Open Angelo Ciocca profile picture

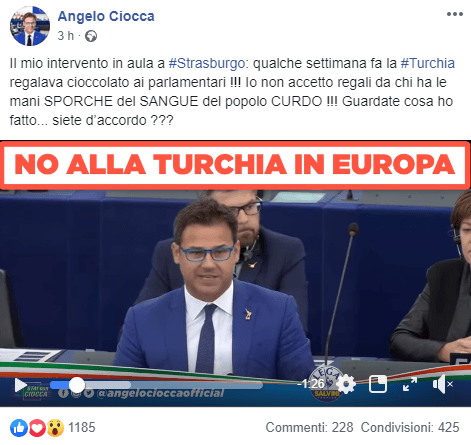click(x=30, y=26)
